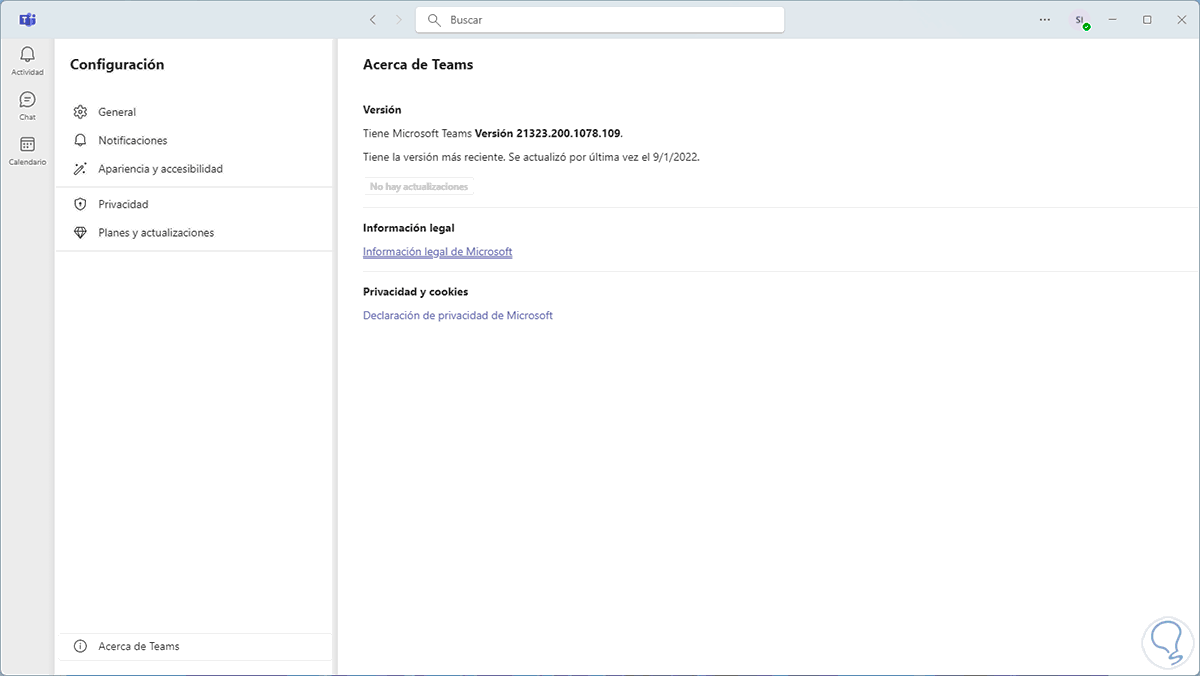
Task: Open the Chat bubble icon
Action: click(x=27, y=100)
